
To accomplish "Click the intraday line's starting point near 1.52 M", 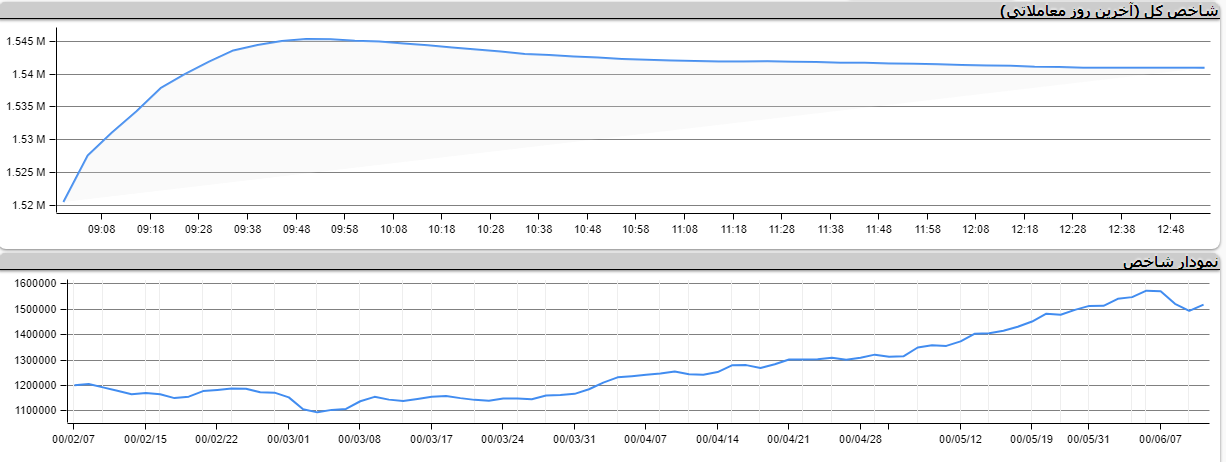I will 64,201.
